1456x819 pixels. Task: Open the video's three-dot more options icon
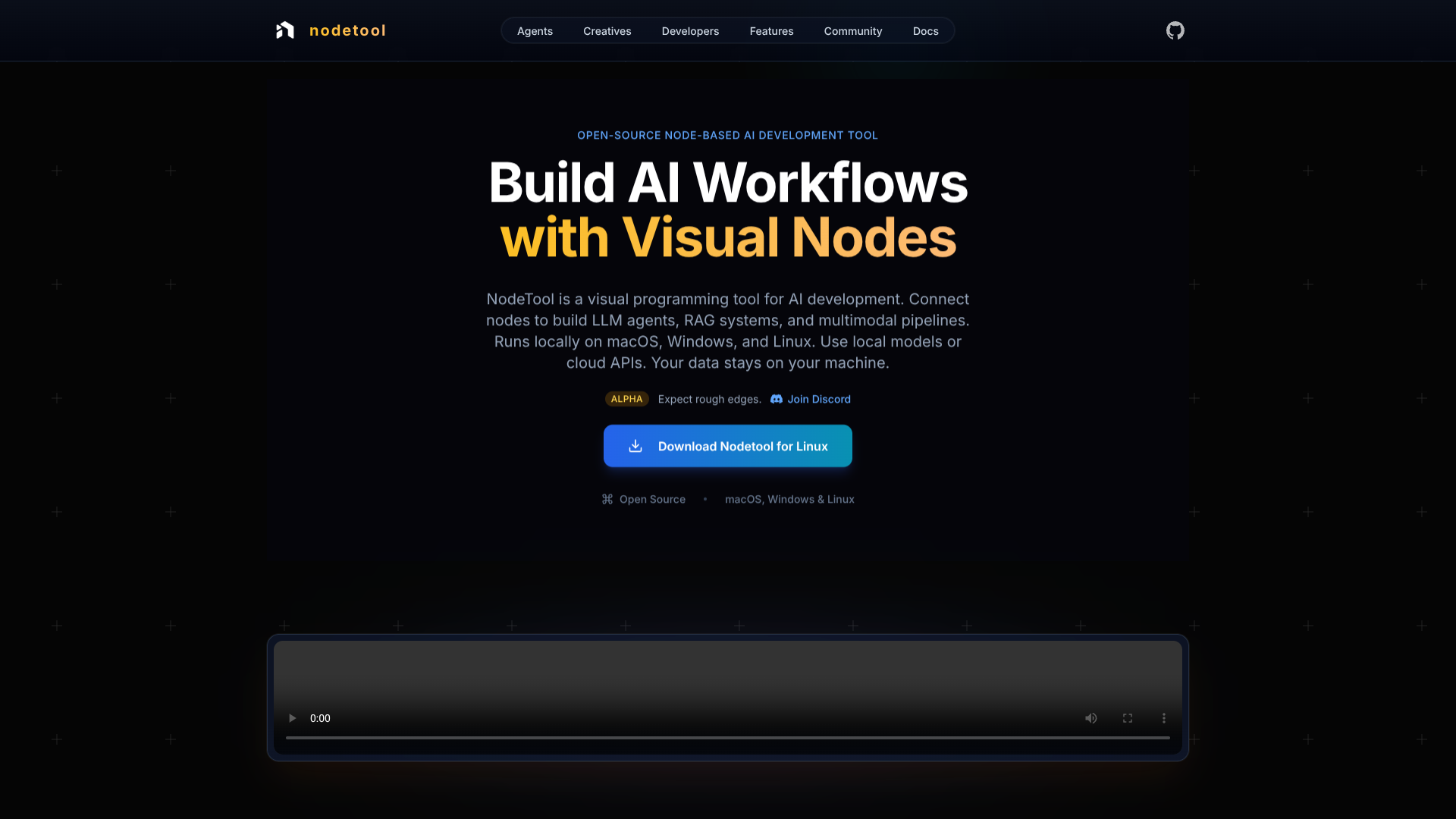point(1164,718)
